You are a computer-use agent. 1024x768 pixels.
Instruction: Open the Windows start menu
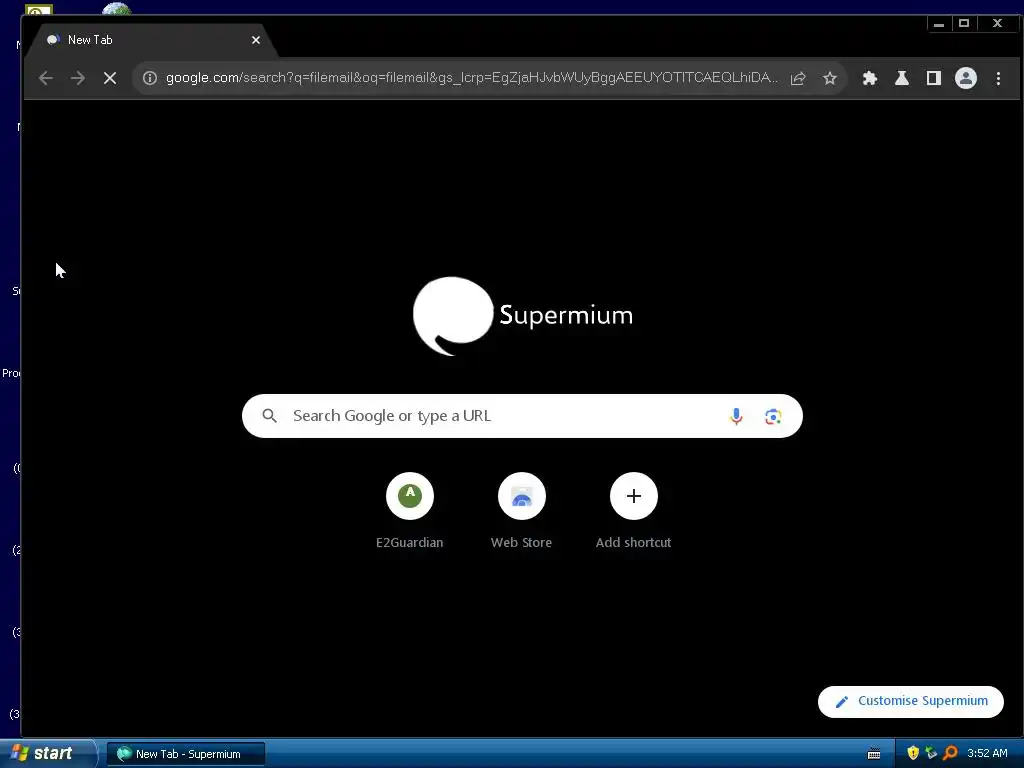[x=47, y=753]
